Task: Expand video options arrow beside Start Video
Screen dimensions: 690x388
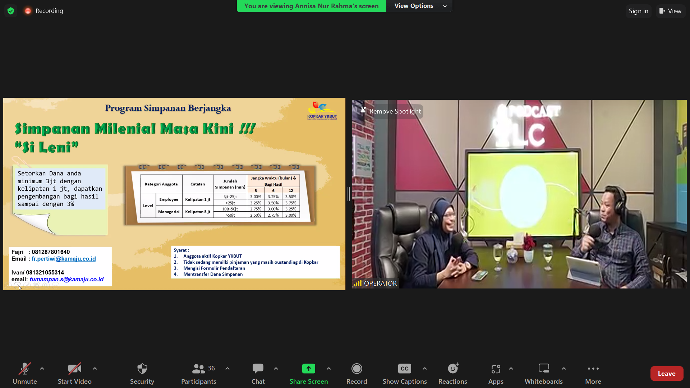Action: click(95, 369)
